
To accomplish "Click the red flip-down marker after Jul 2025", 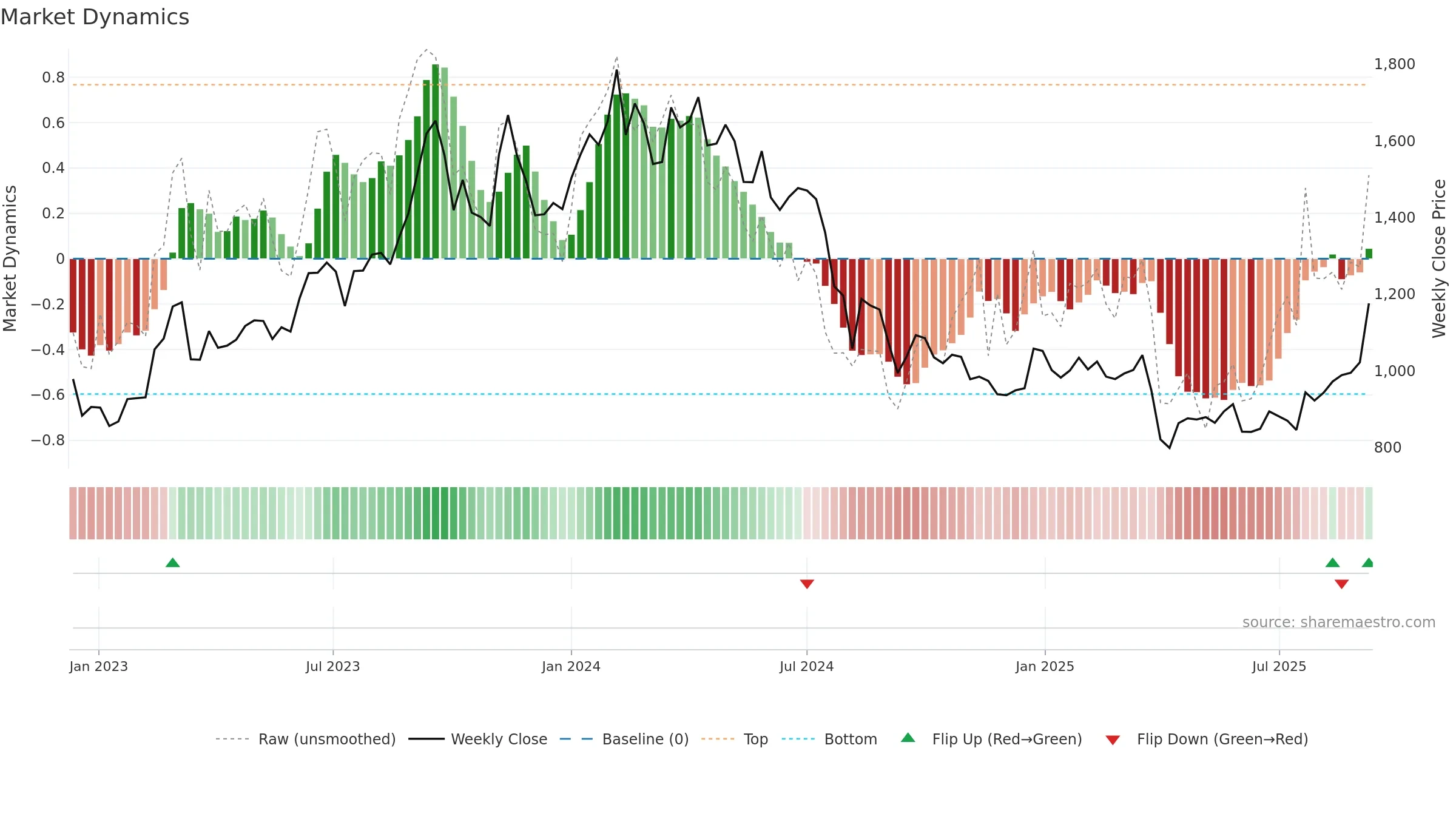I will click(1342, 584).
